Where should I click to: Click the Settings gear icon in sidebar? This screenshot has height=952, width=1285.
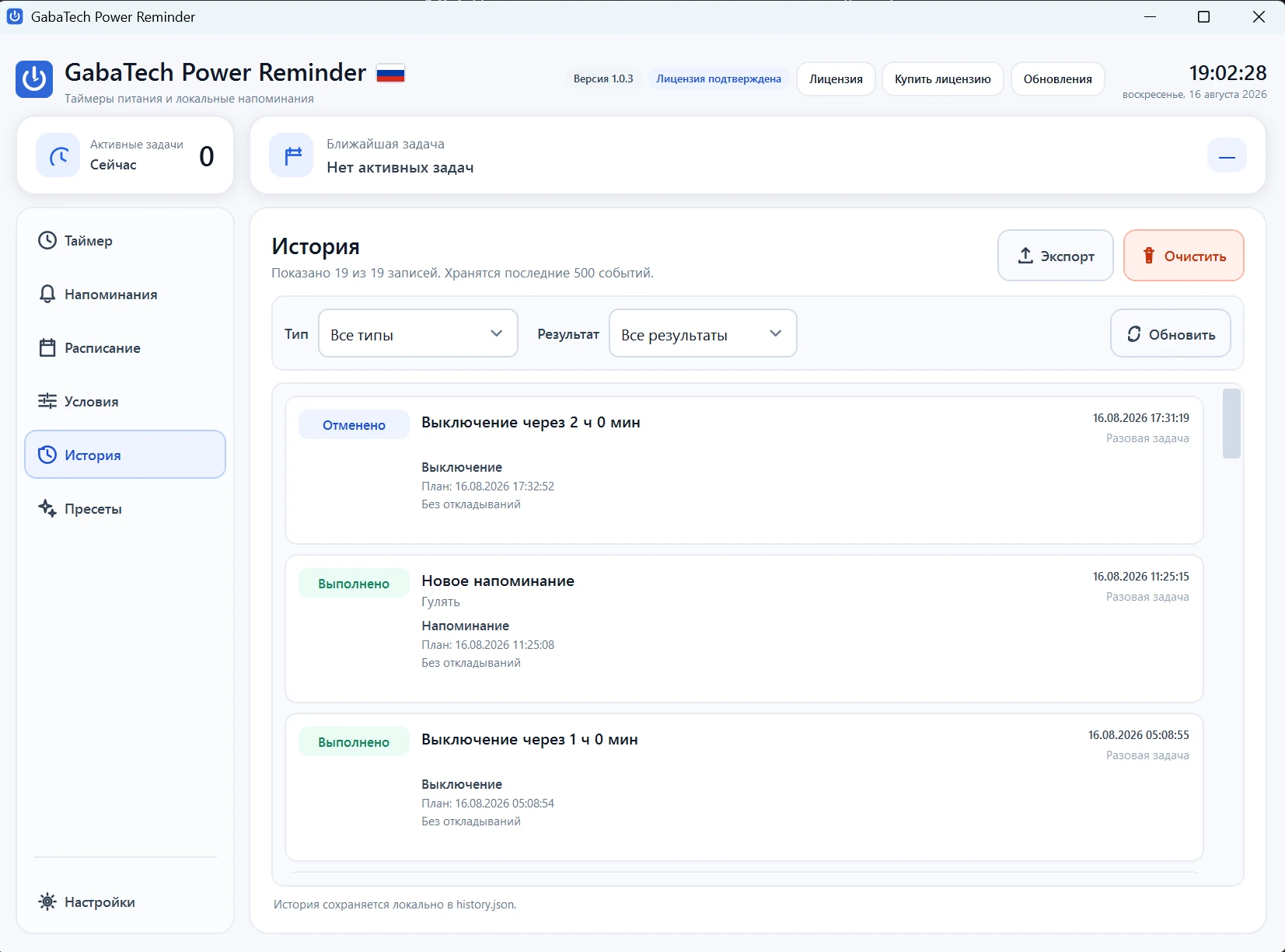click(47, 901)
